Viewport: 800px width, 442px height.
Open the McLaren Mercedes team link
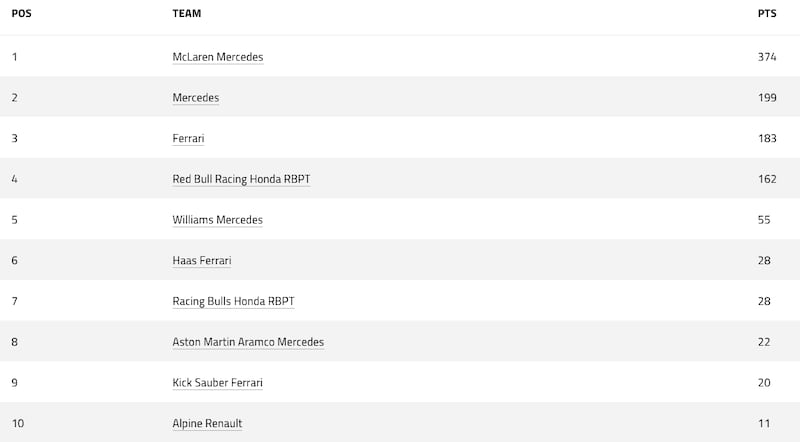point(218,57)
